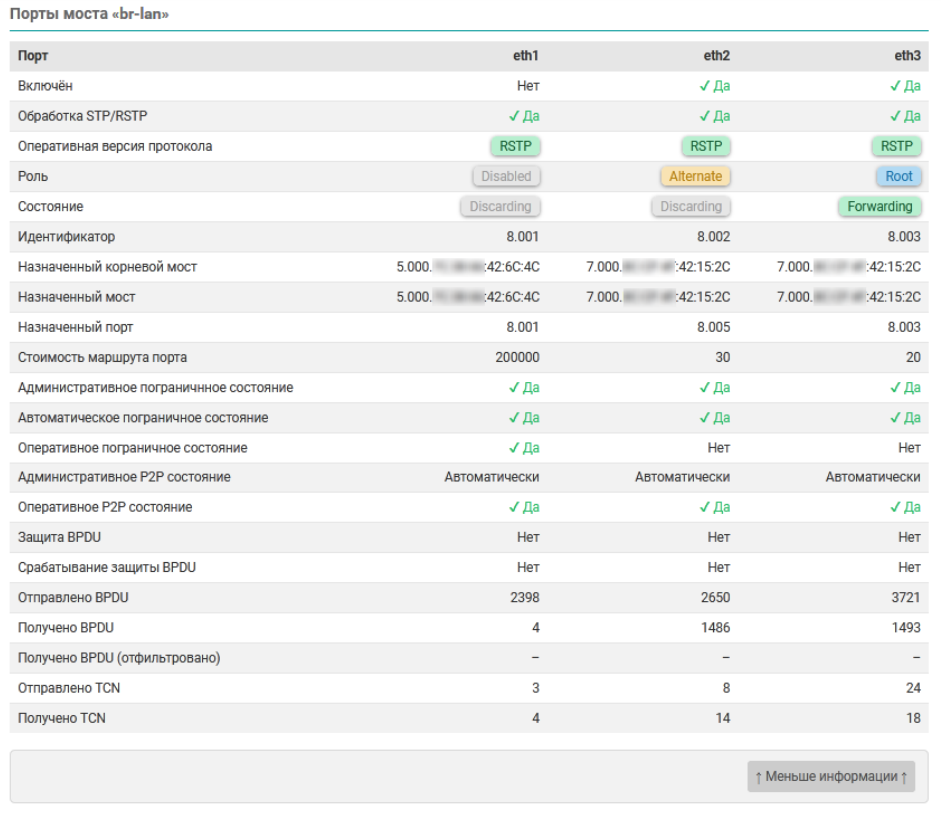Click the RSTP protocol badge for eth1
The image size is (941, 815).
click(515, 146)
